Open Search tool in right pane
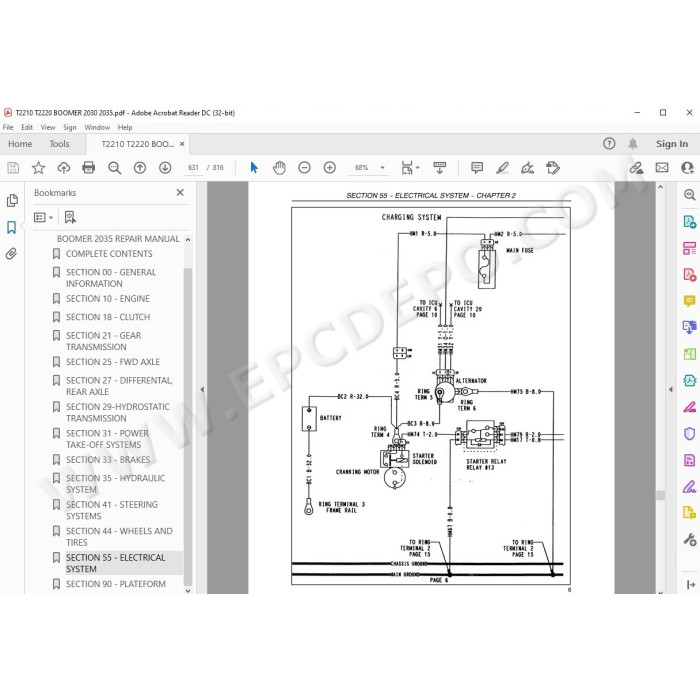The image size is (700, 700). 690,195
